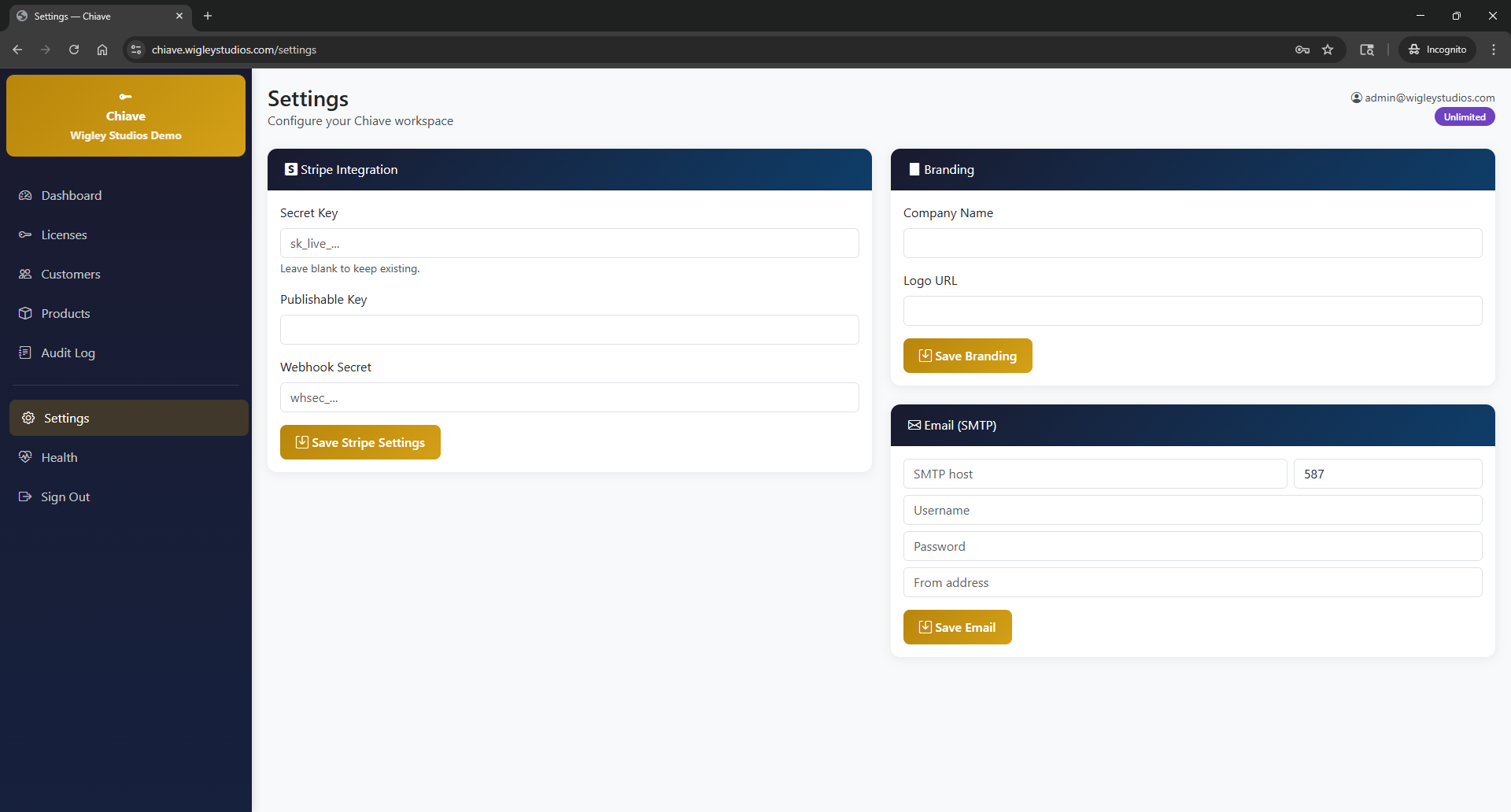This screenshot has height=812, width=1511.
Task: Open a new browser tab
Action: coord(207,16)
